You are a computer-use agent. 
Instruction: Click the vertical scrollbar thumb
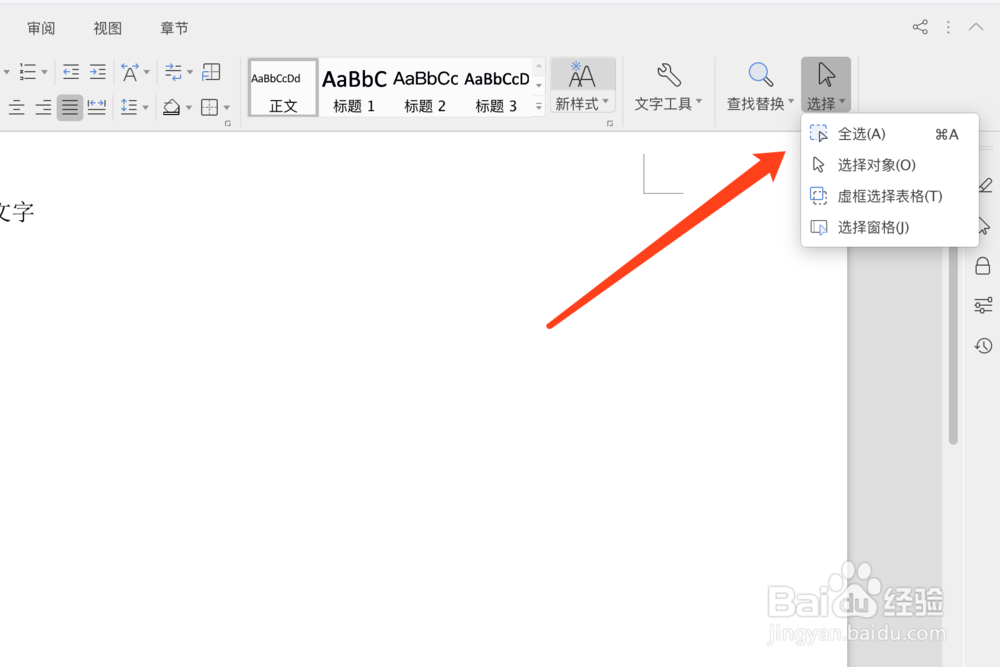(953, 344)
